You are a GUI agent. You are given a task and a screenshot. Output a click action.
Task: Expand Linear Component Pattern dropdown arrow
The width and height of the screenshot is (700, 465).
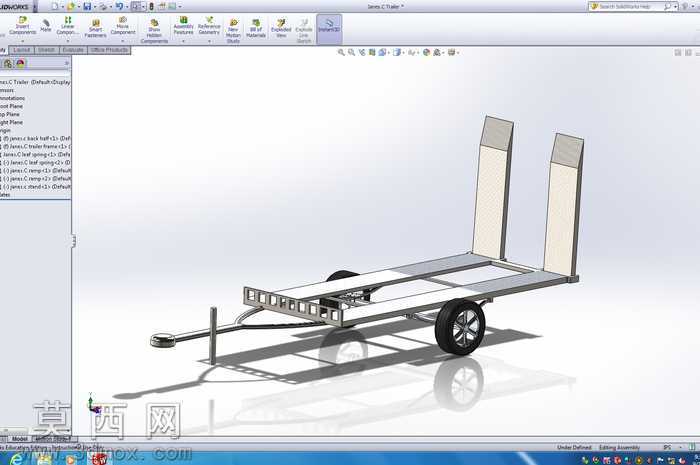click(x=67, y=41)
